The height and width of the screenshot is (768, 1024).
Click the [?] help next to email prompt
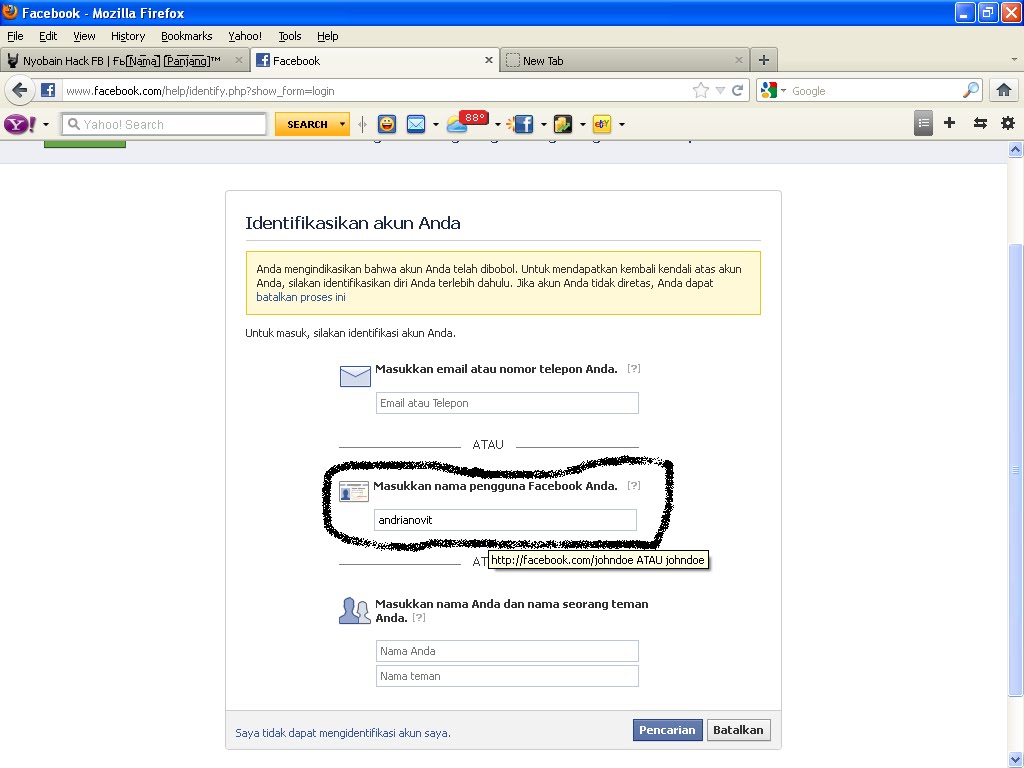[x=633, y=368]
